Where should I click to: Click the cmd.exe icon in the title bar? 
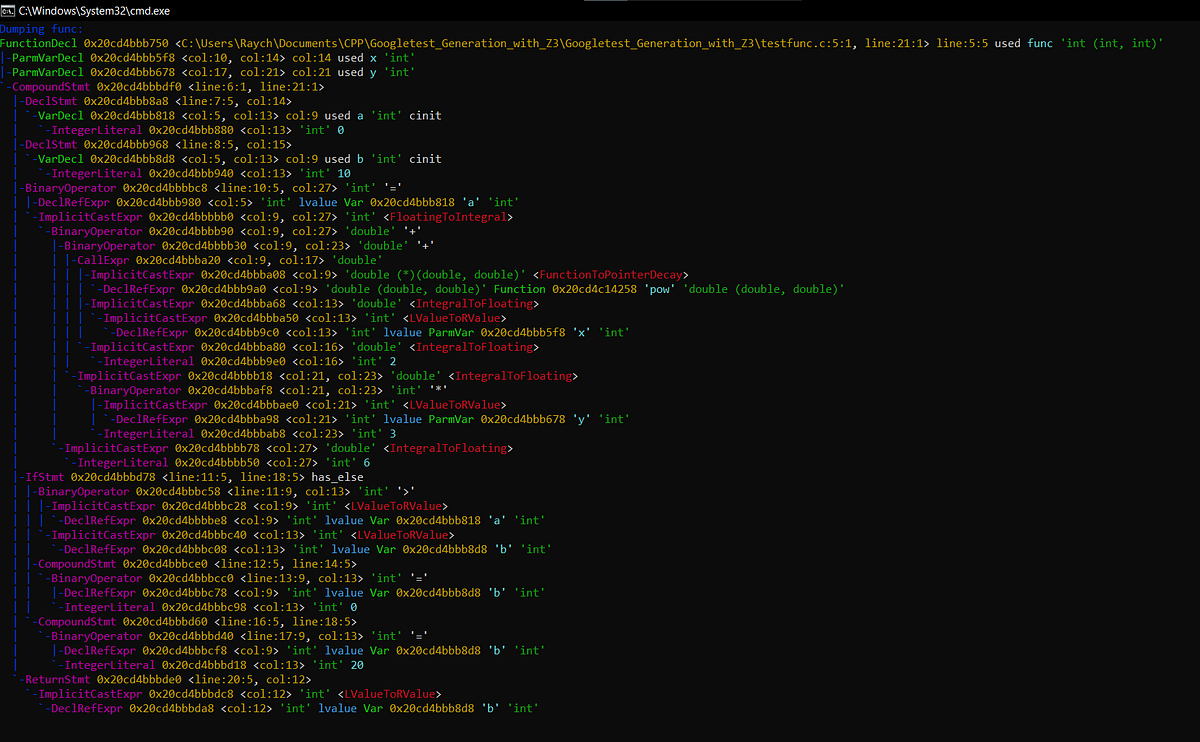[9, 10]
